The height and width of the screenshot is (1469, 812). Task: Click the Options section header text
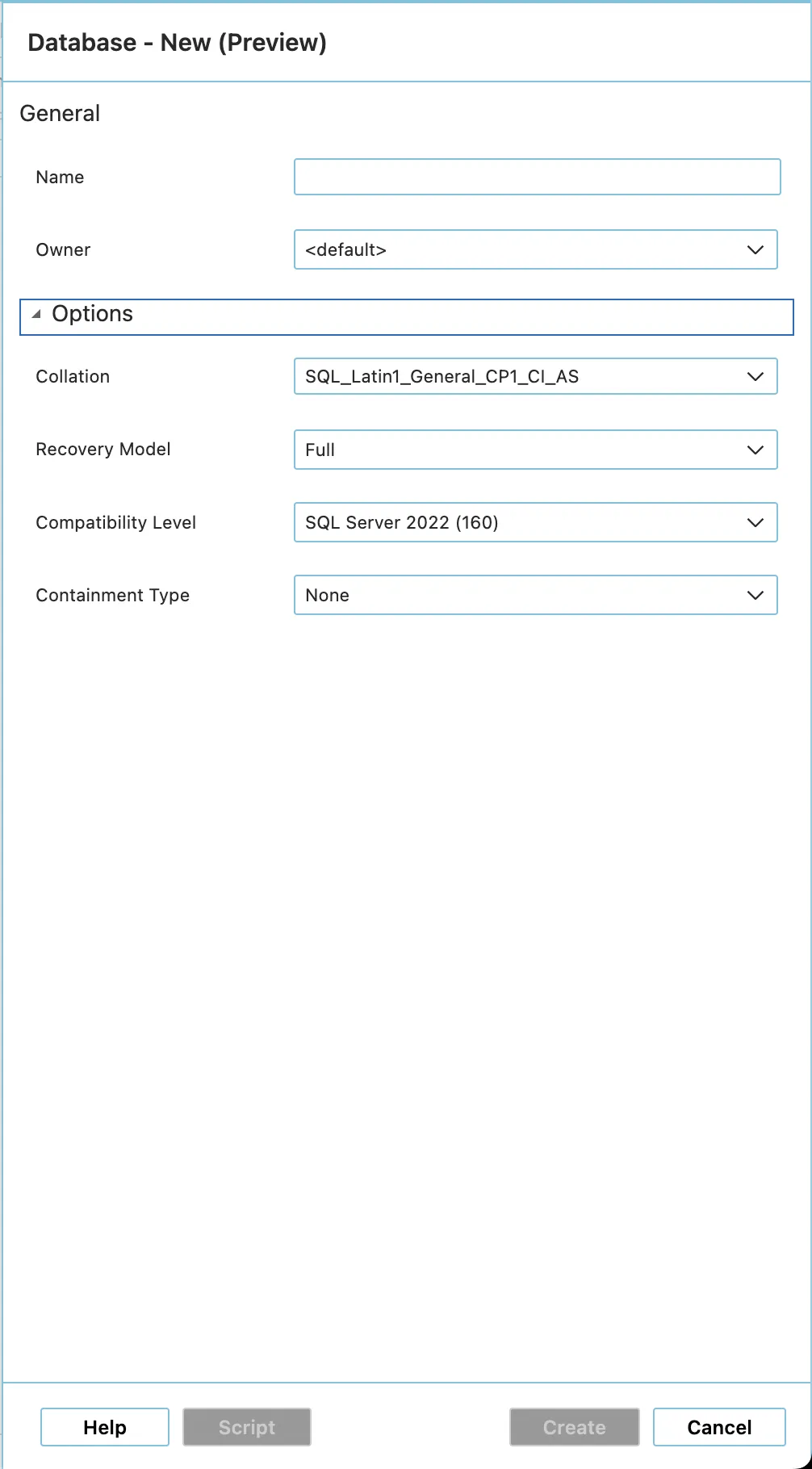92,314
